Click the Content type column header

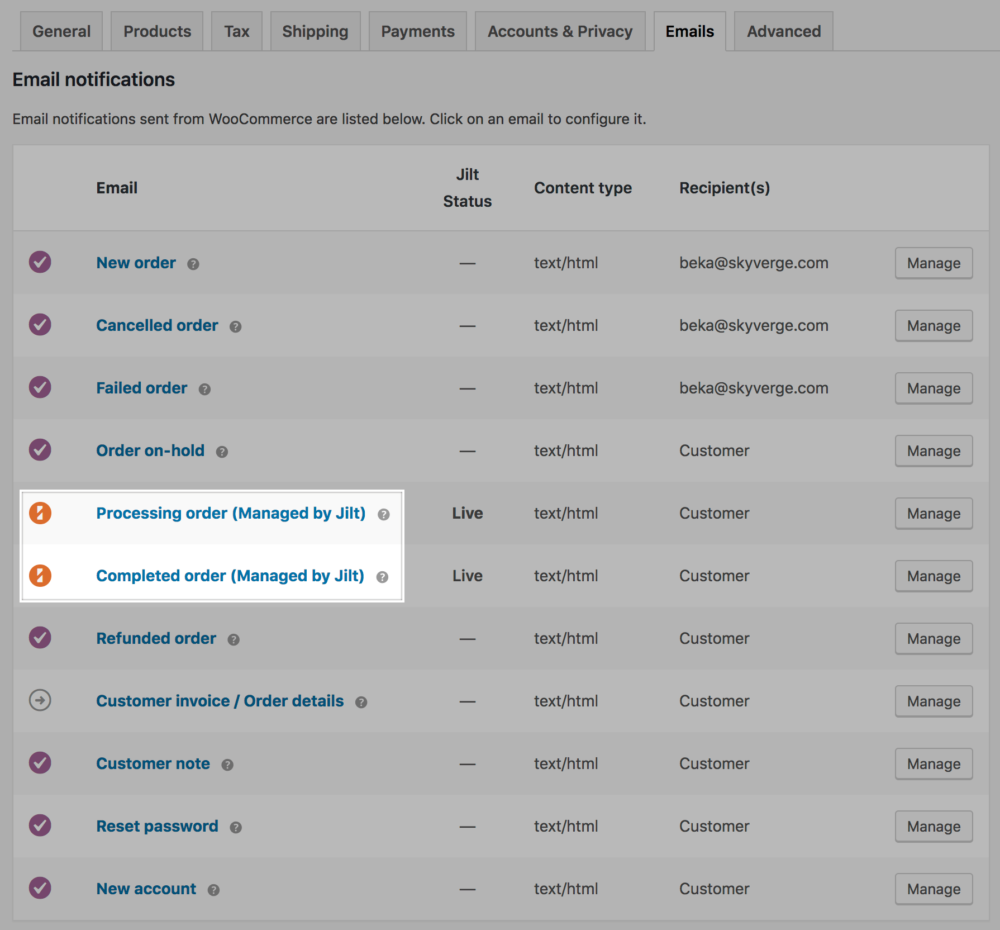point(583,188)
